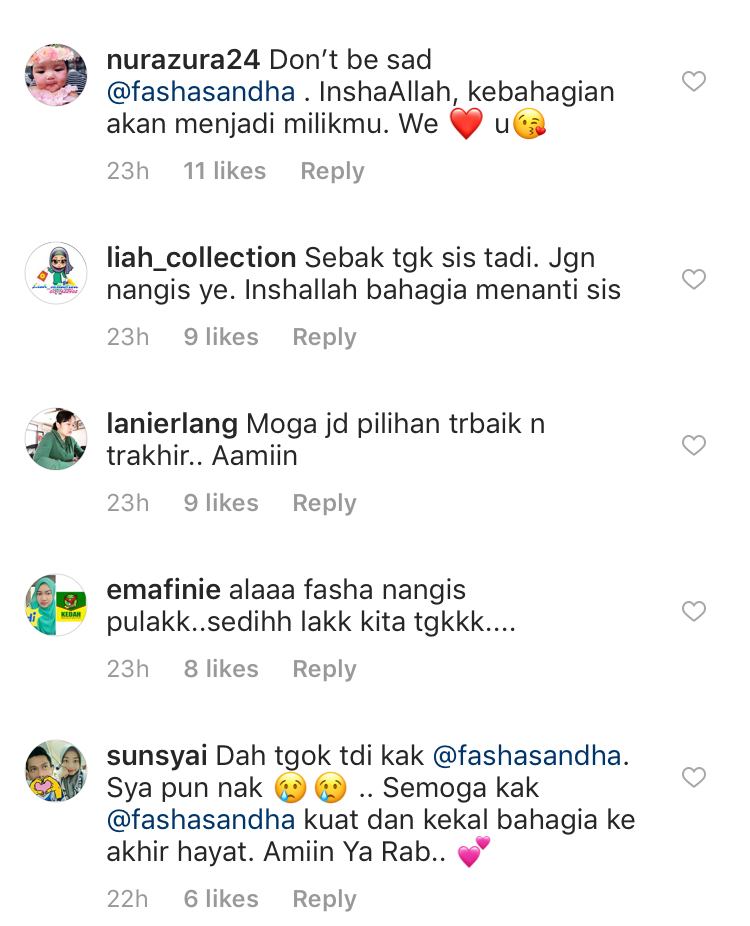Open the nurazura24 username link

coord(183,59)
